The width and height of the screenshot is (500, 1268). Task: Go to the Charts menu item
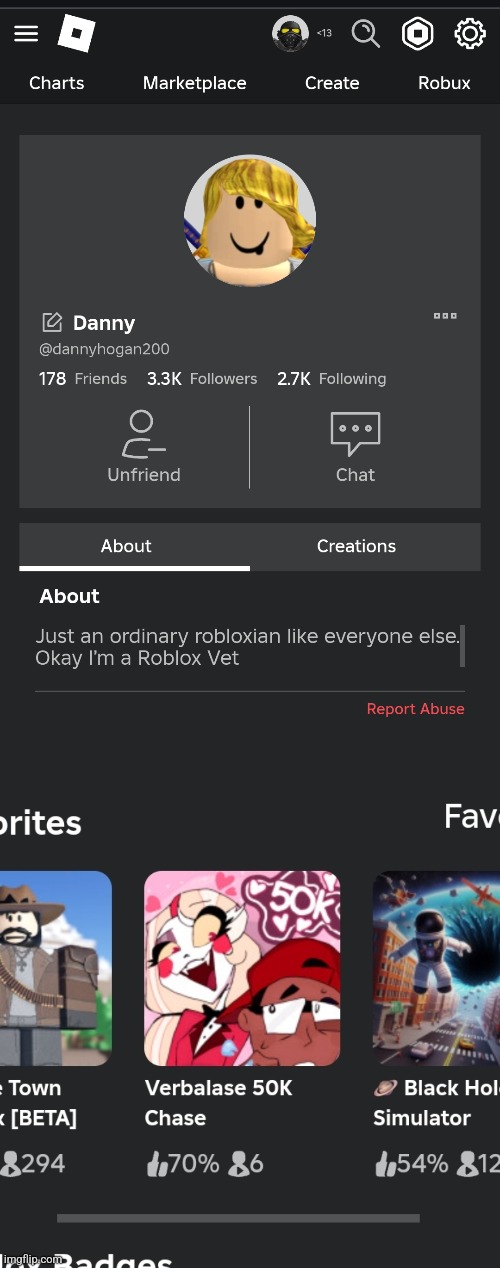coord(57,83)
